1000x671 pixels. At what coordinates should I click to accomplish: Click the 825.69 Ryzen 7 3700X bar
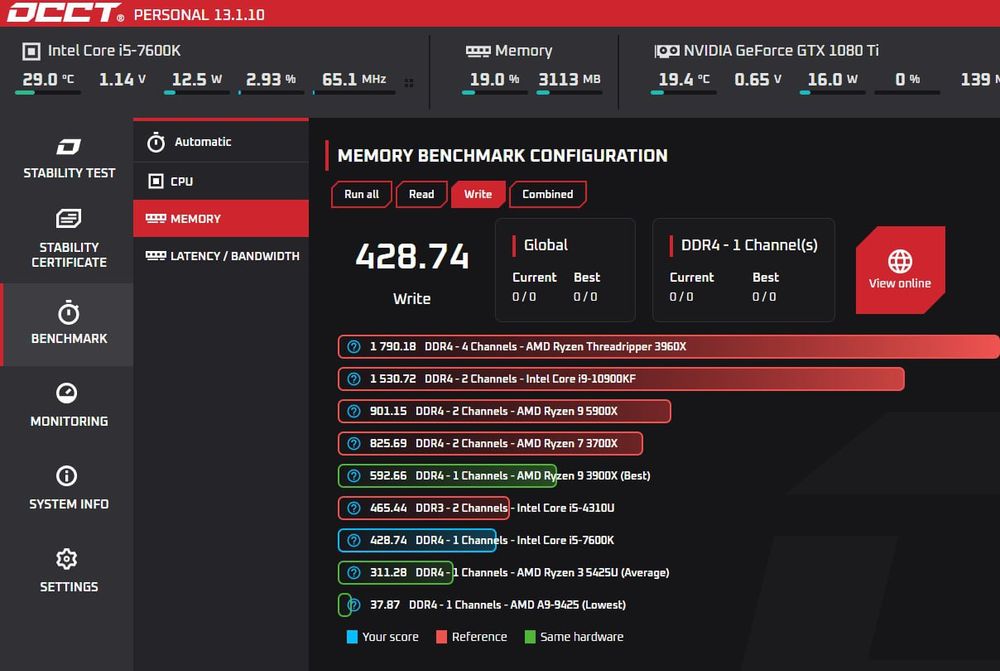click(490, 443)
